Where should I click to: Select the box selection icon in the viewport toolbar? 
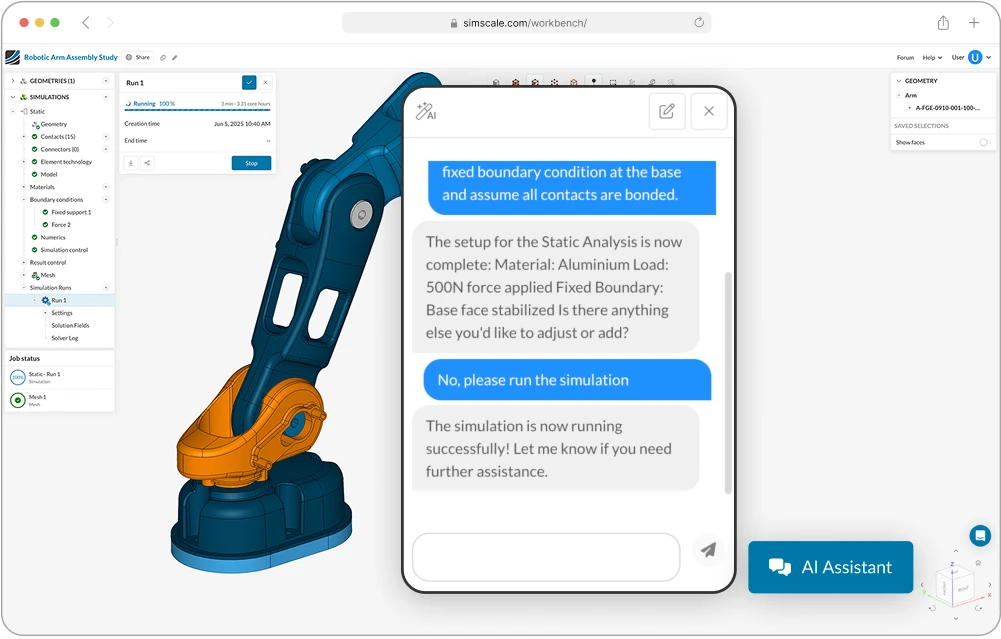[x=613, y=83]
